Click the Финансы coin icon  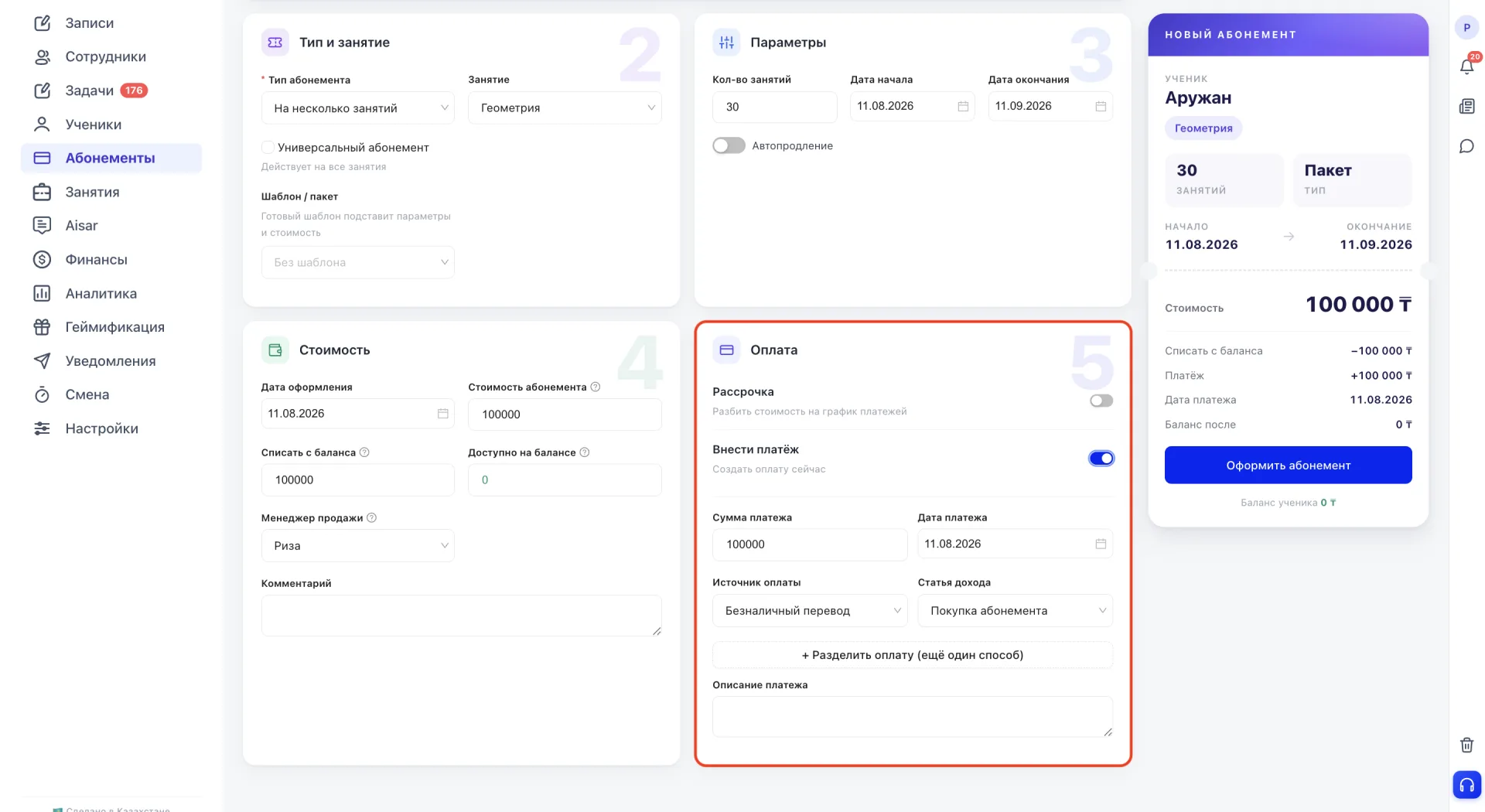pos(42,260)
